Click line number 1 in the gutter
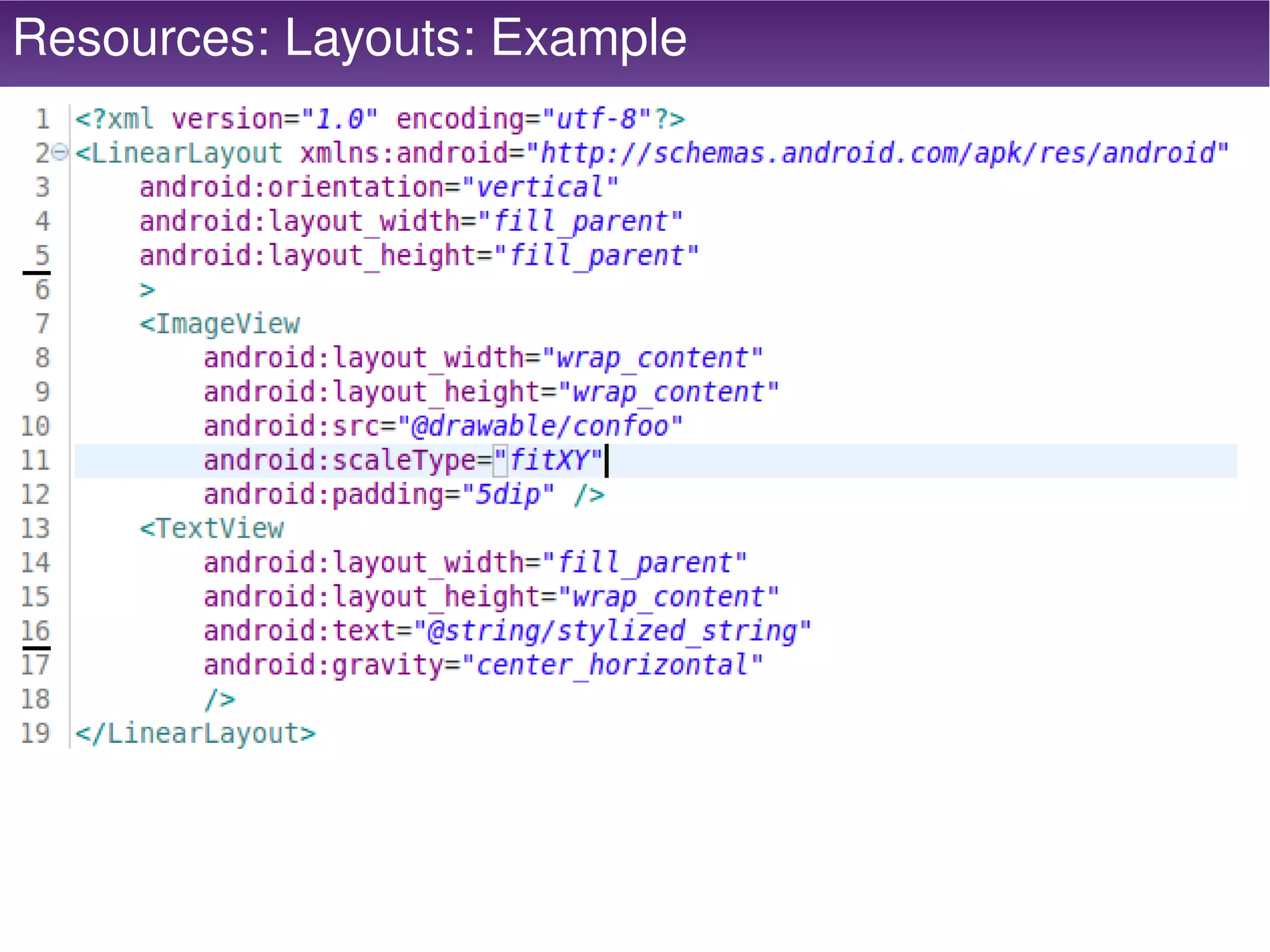Viewport: 1270px width, 952px height. tap(42, 119)
